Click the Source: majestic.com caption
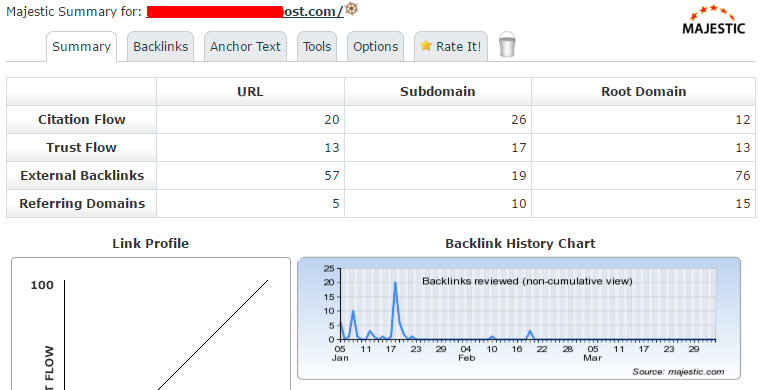762x390 pixels. 678,372
